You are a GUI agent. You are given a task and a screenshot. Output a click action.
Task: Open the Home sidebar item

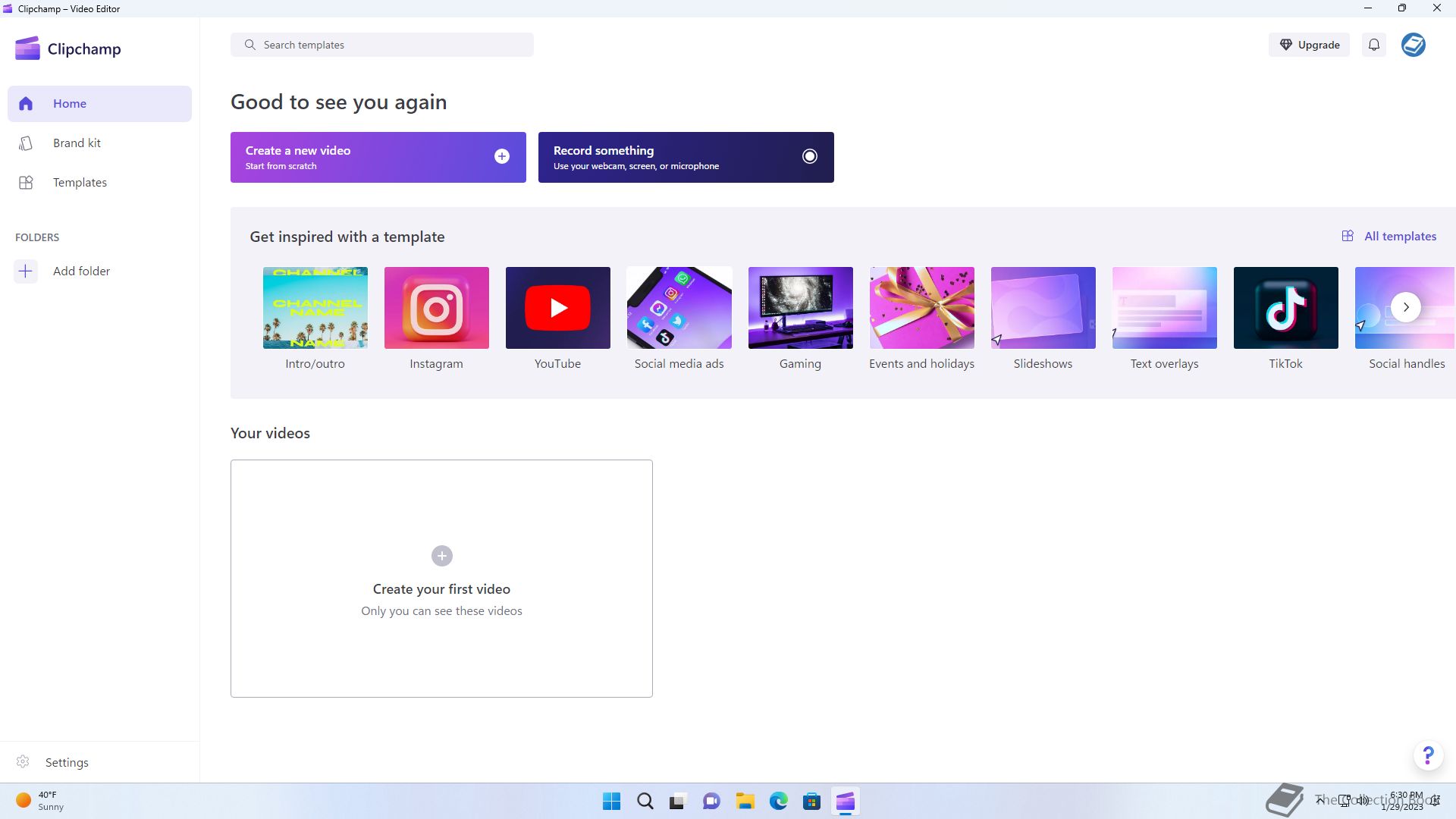click(x=99, y=104)
